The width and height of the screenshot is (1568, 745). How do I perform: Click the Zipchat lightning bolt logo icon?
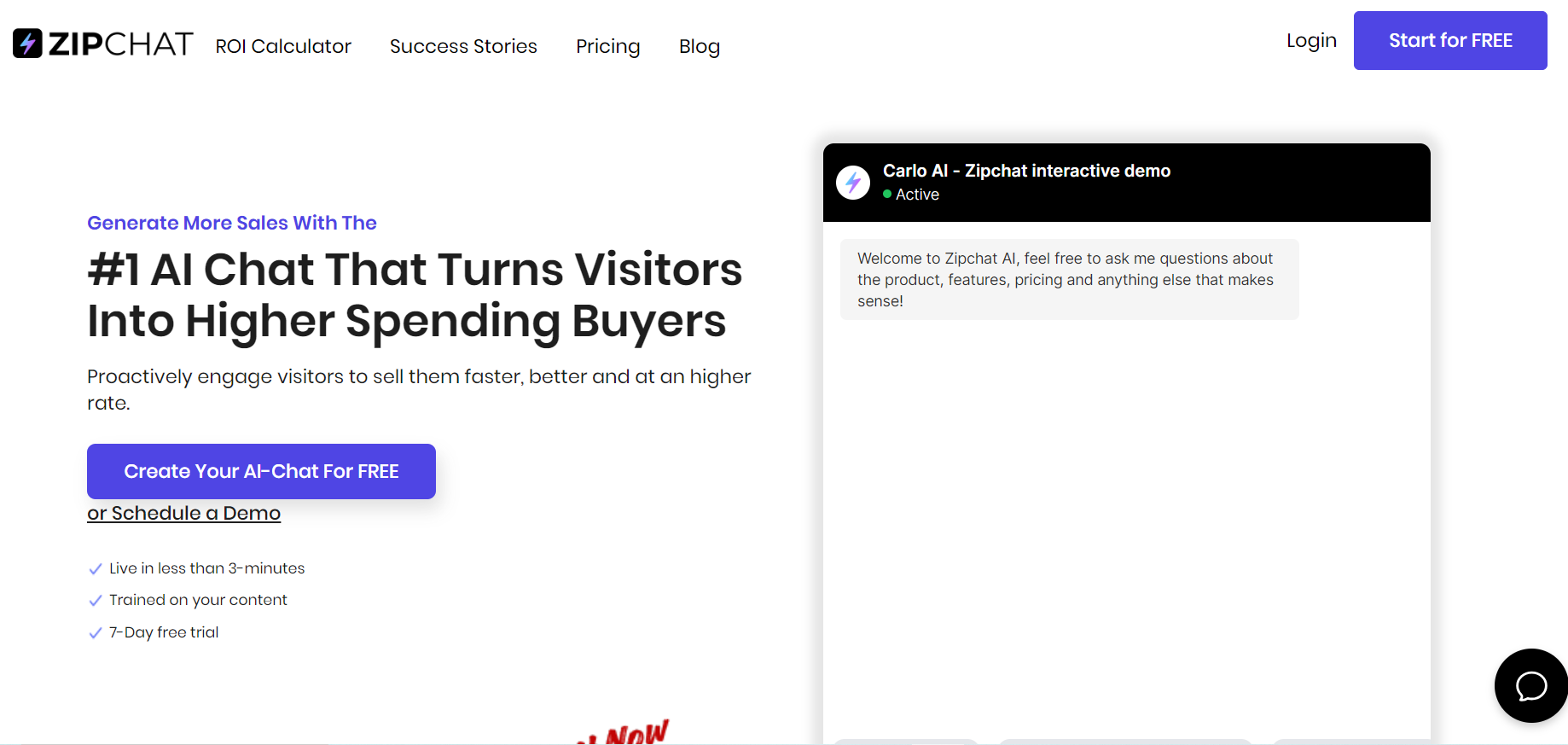point(27,44)
